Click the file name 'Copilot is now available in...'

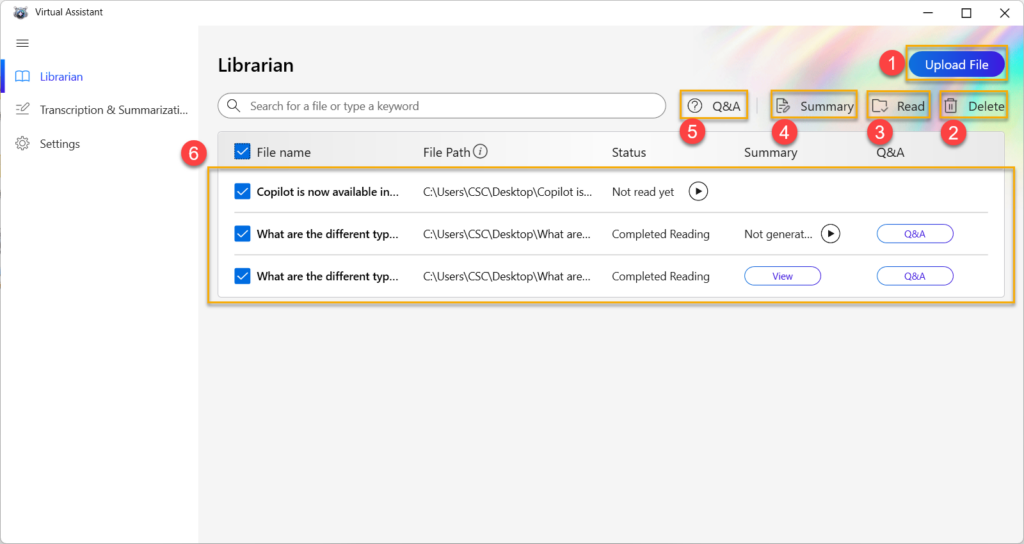coord(327,191)
